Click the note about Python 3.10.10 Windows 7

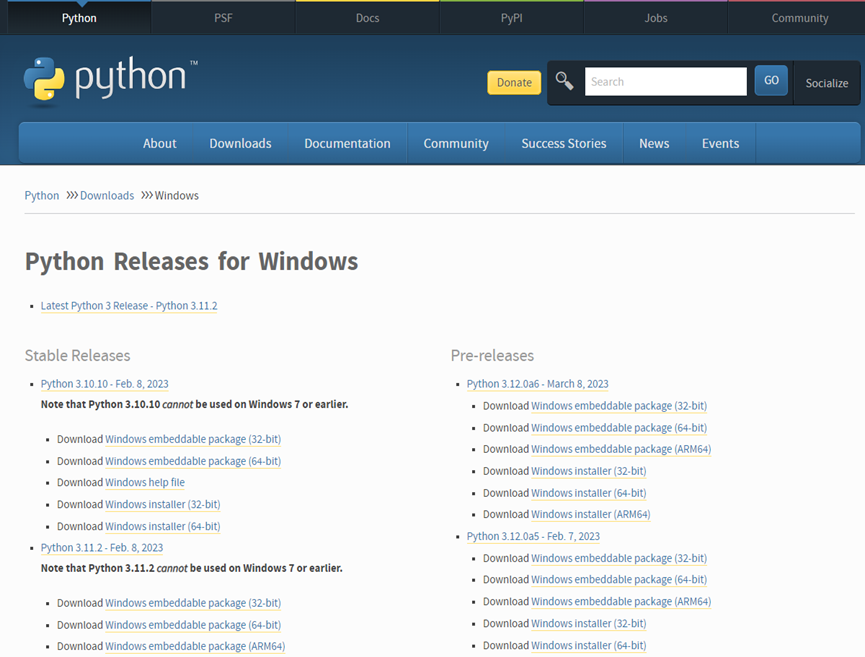click(194, 404)
